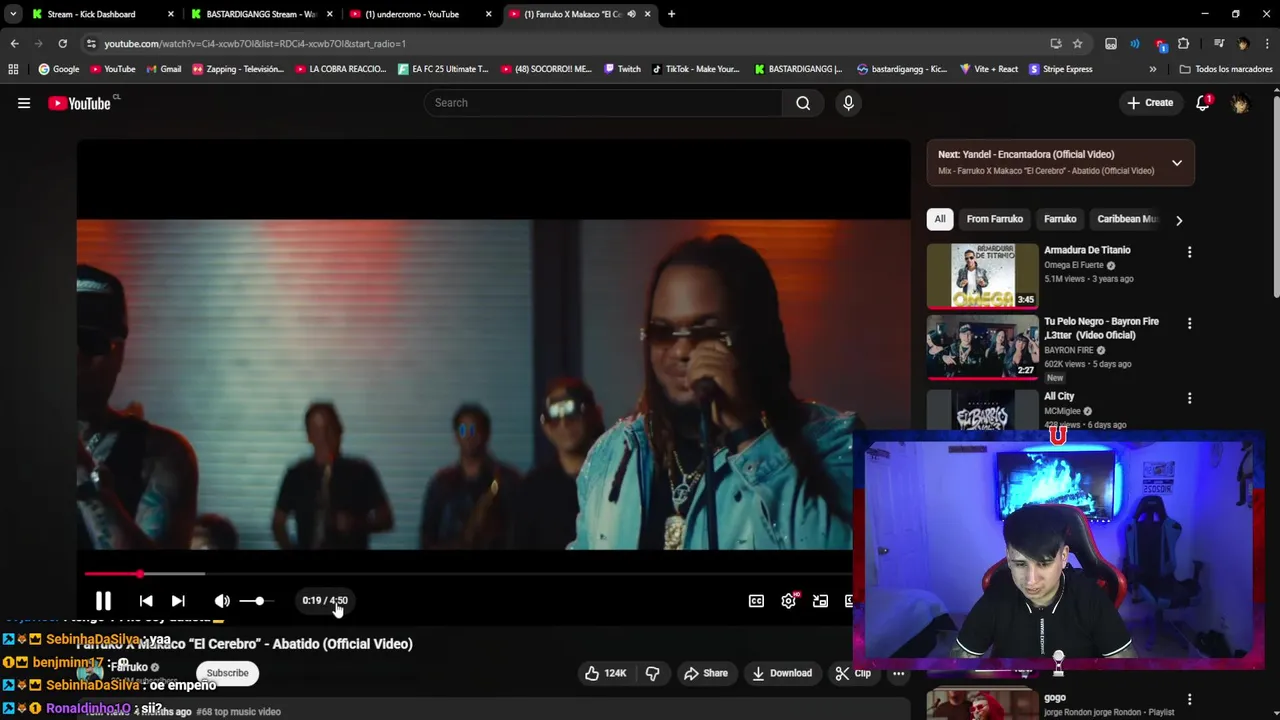
Task: Search by voice with the microphone icon
Action: point(848,103)
